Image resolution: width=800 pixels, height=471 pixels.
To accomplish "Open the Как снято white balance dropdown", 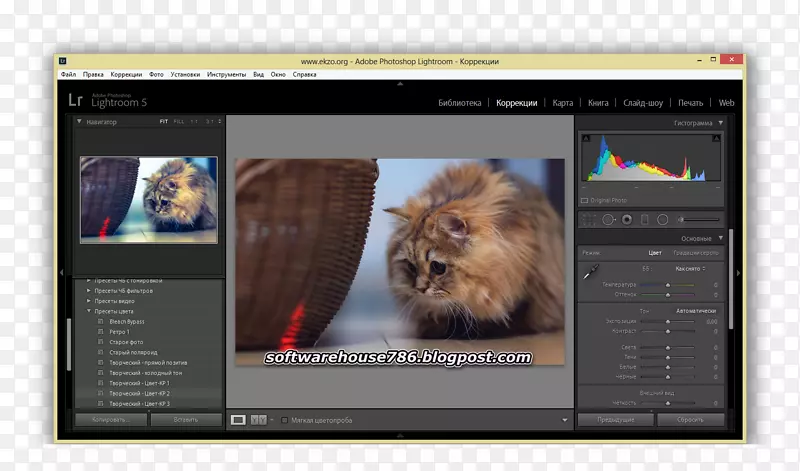I will pos(690,269).
